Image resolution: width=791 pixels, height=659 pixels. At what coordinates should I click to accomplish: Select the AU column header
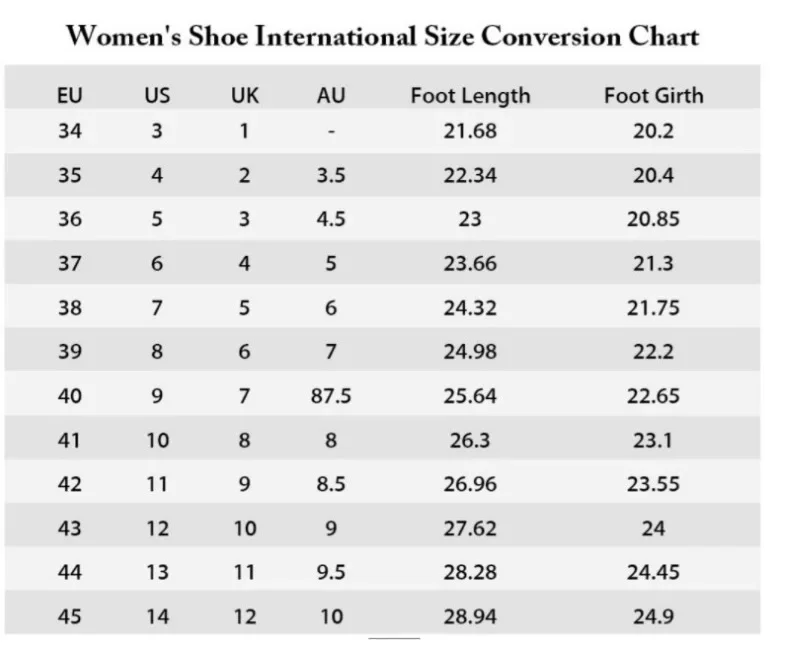coord(331,96)
